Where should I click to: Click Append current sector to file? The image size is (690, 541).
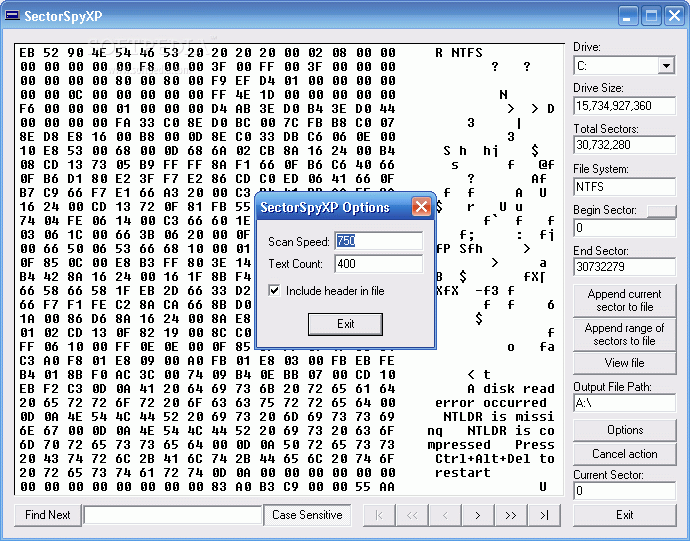(x=624, y=300)
